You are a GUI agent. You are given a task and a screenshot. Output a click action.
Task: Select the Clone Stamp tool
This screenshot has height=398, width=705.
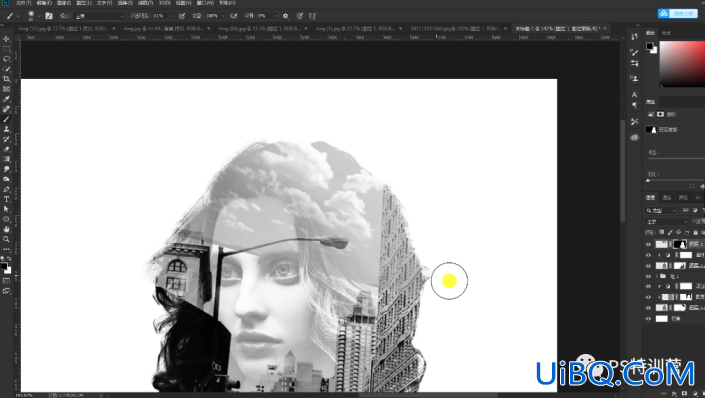(x=6, y=129)
